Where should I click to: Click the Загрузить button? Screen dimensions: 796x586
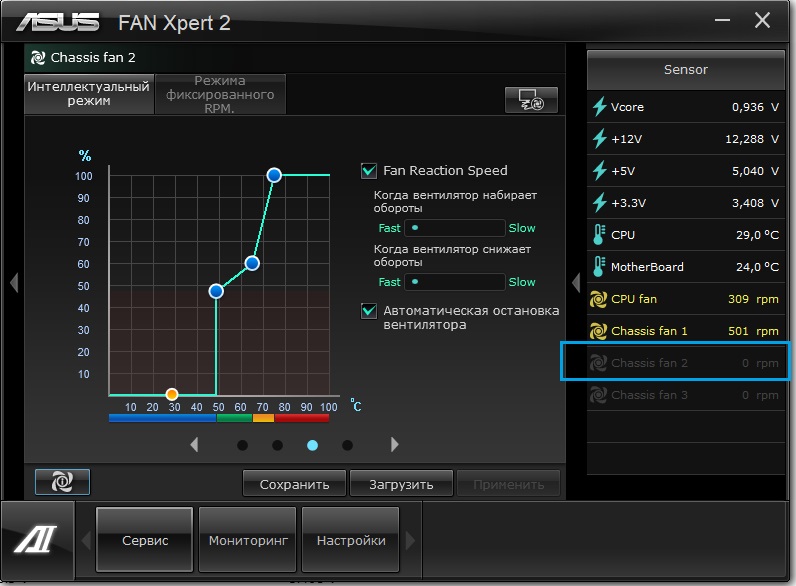[x=401, y=484]
